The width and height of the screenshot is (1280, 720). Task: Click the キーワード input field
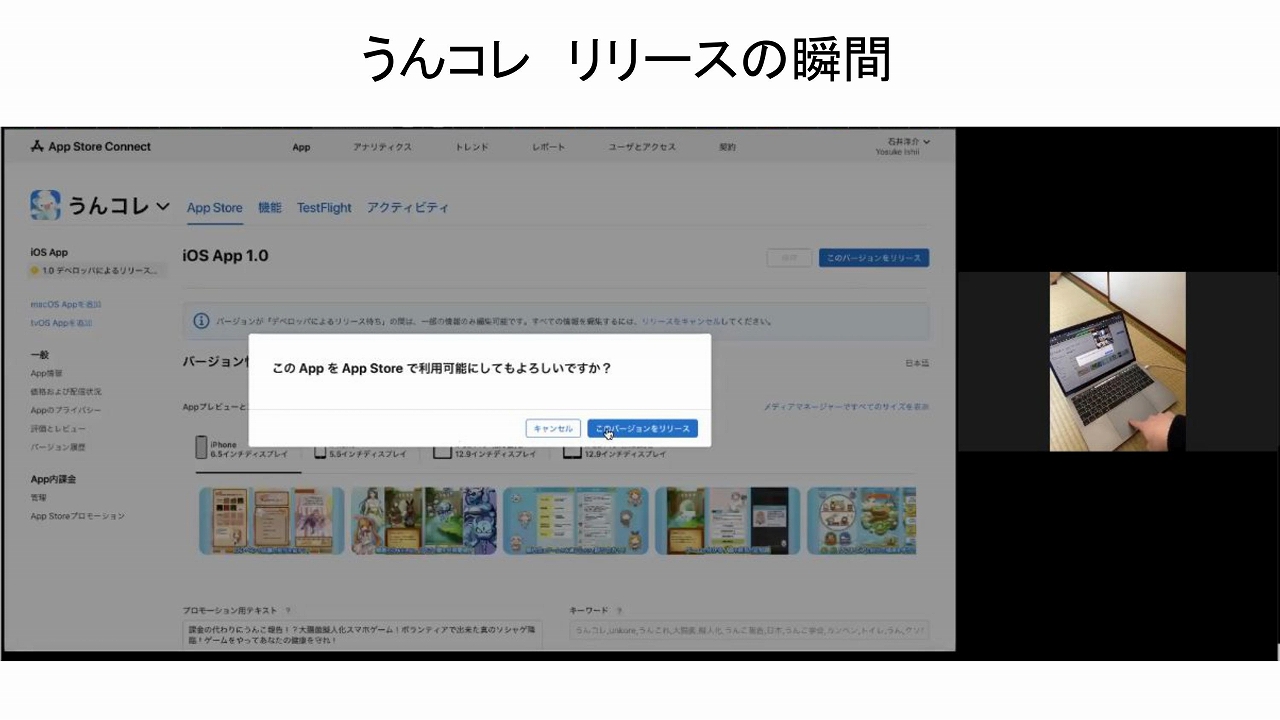(748, 630)
